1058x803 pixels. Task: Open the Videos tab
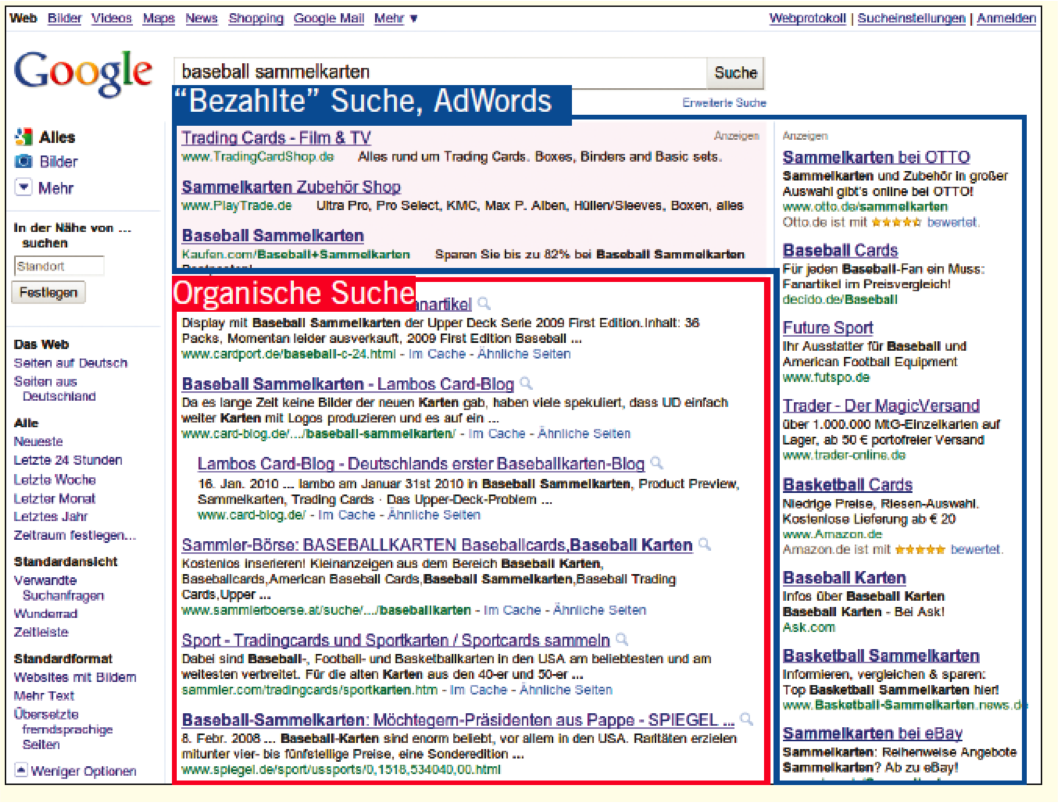111,18
